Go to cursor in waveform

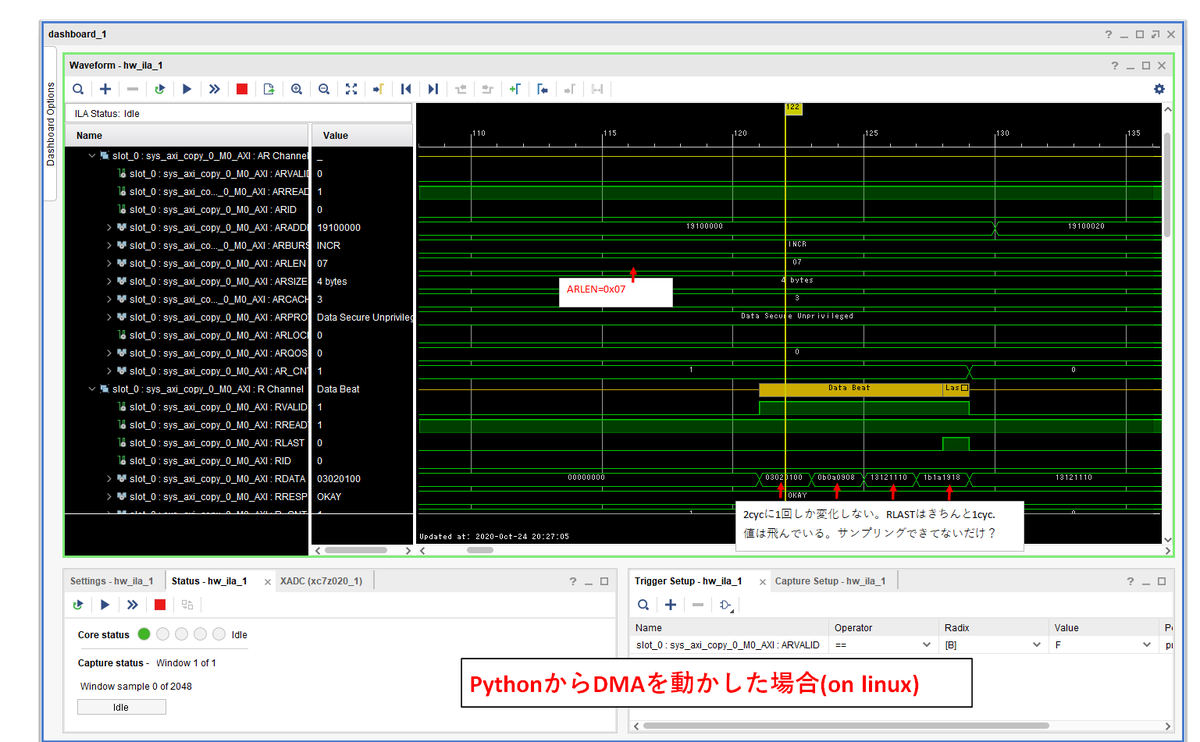(x=378, y=89)
